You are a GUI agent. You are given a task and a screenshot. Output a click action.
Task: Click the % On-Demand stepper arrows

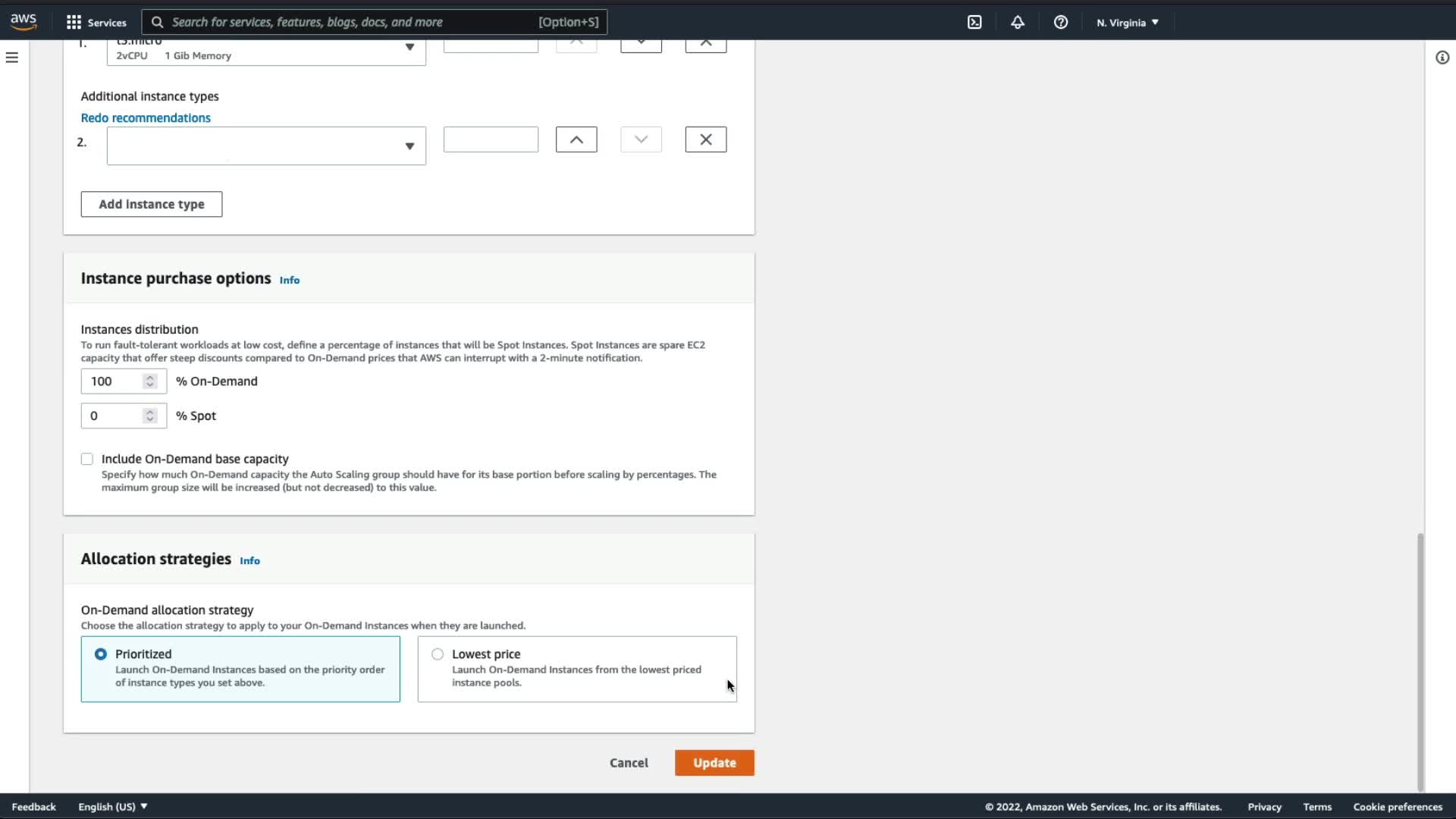point(150,381)
